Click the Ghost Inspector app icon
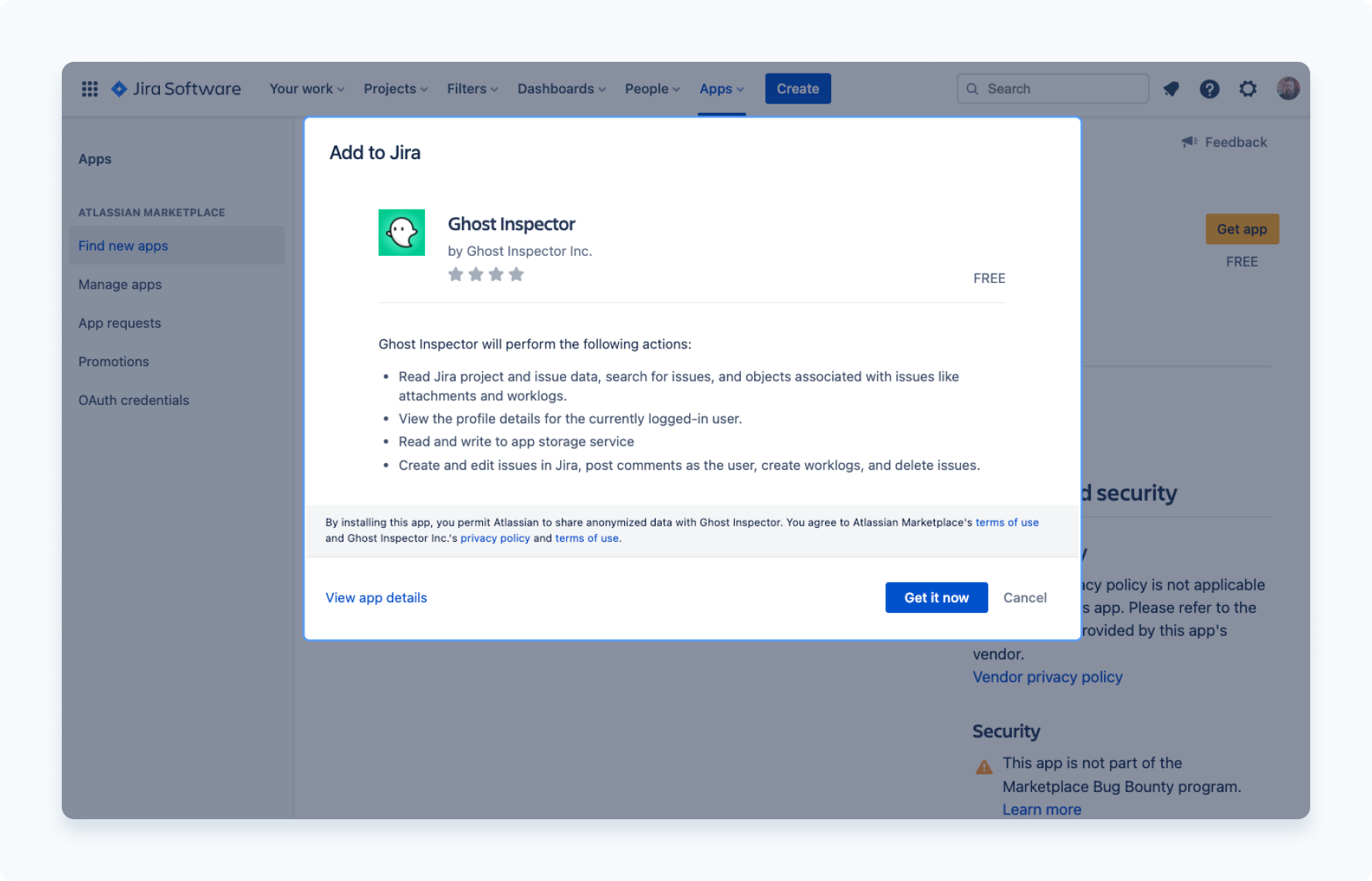Screen dimensions: 1372x881 point(402,232)
